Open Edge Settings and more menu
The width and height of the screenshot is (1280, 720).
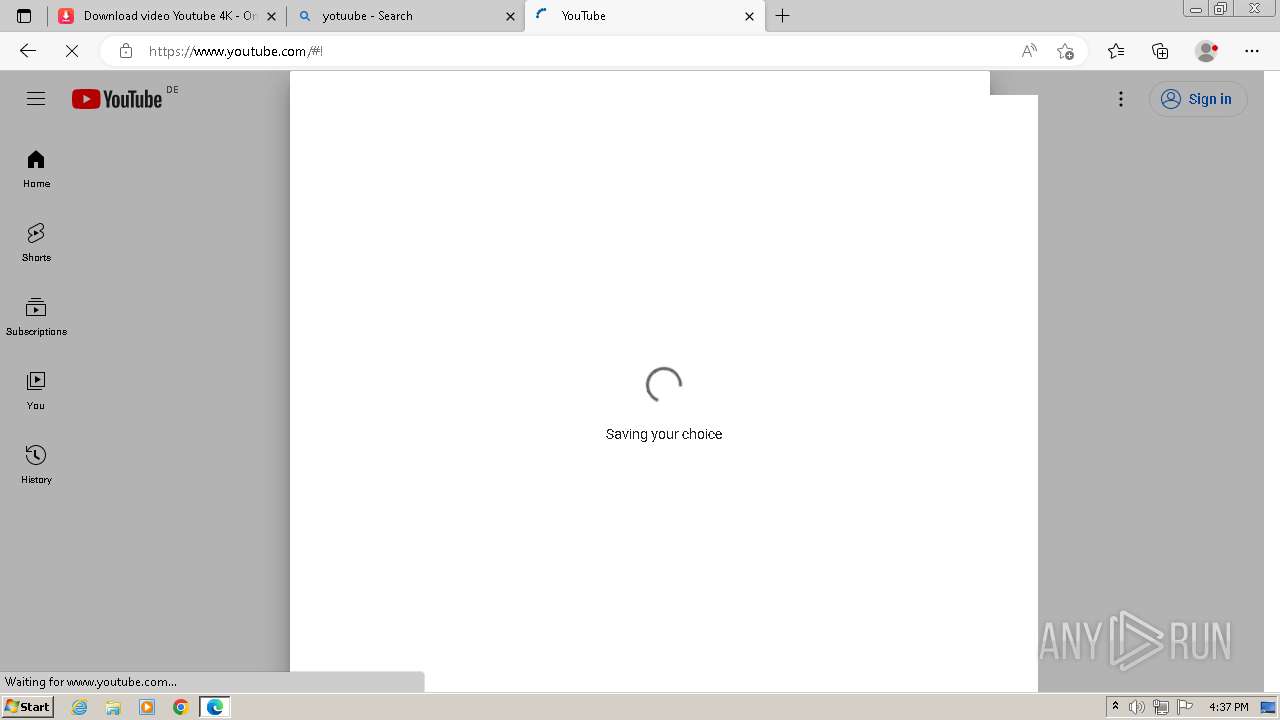[x=1252, y=51]
